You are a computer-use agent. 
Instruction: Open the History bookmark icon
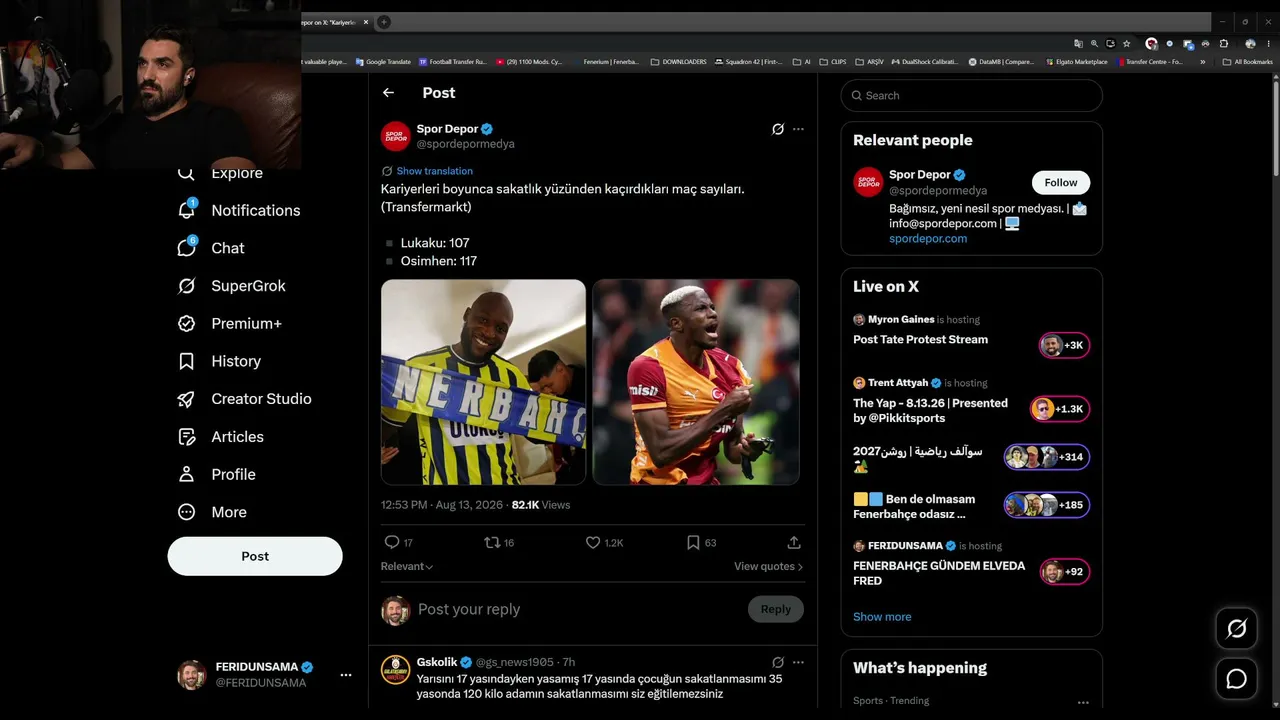click(187, 361)
